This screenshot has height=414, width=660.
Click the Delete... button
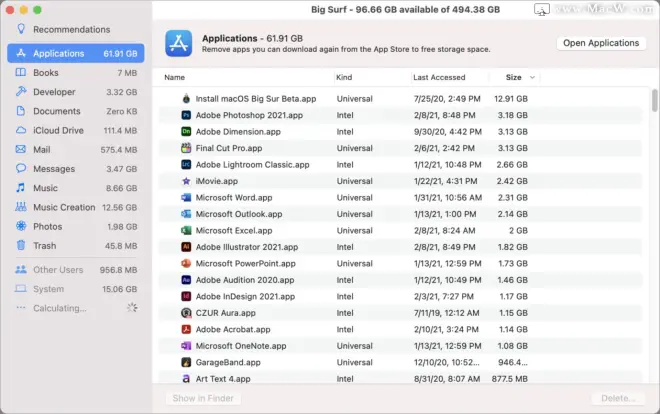[x=618, y=398]
